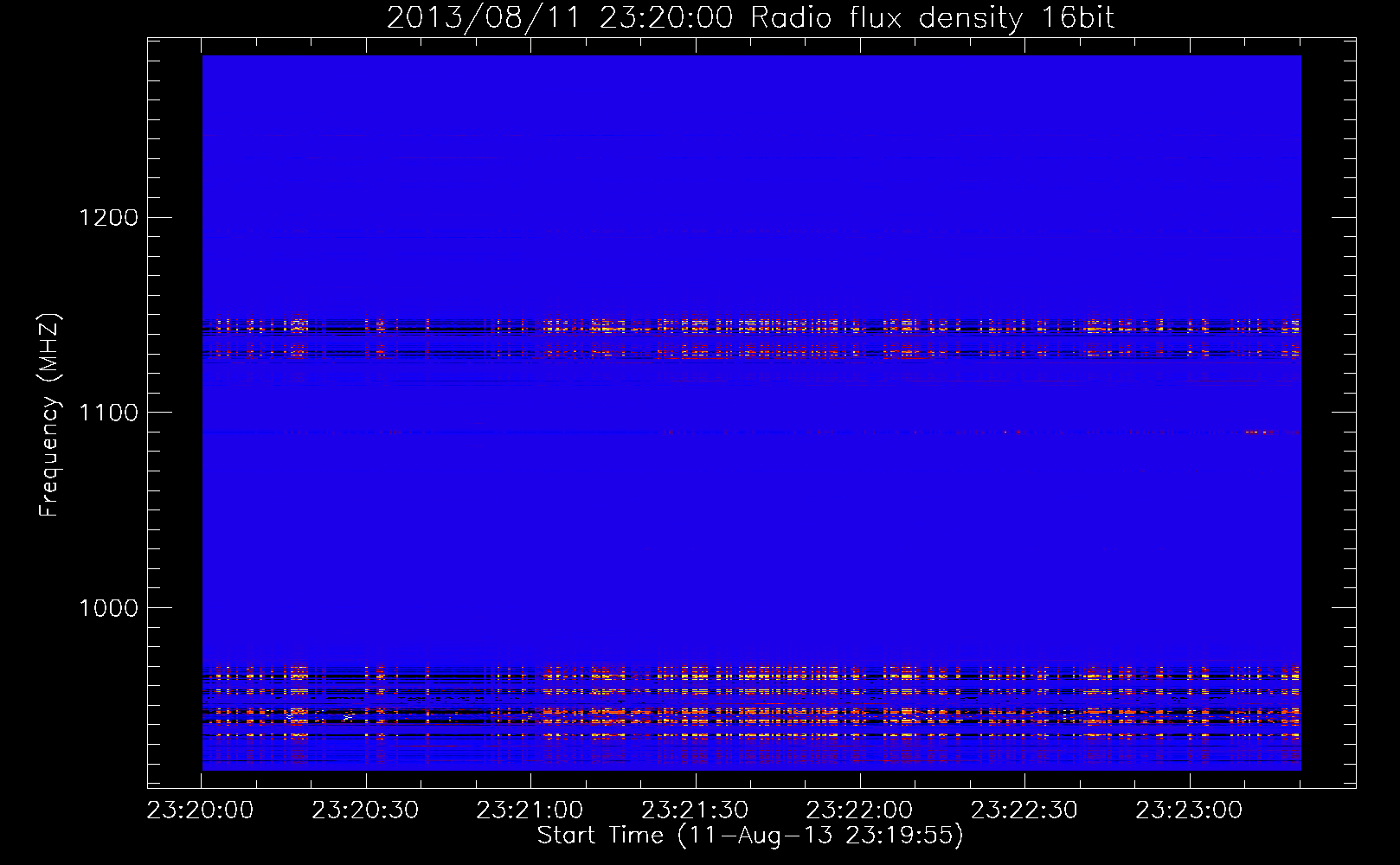This screenshot has width=1400, height=865.
Task: Click the 23:21:30 time tick label
Action: pyautogui.click(x=695, y=811)
